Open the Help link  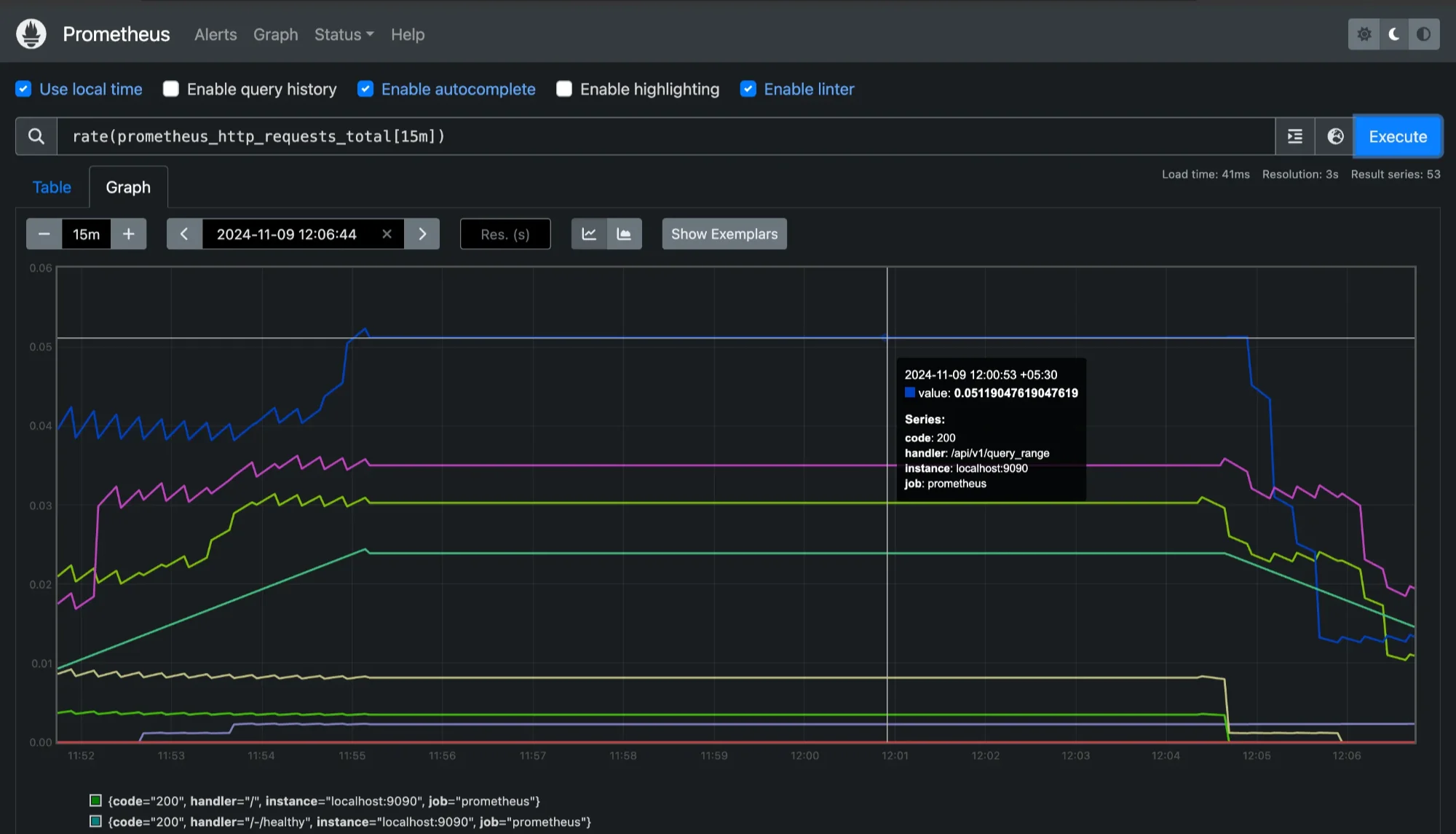coord(408,34)
